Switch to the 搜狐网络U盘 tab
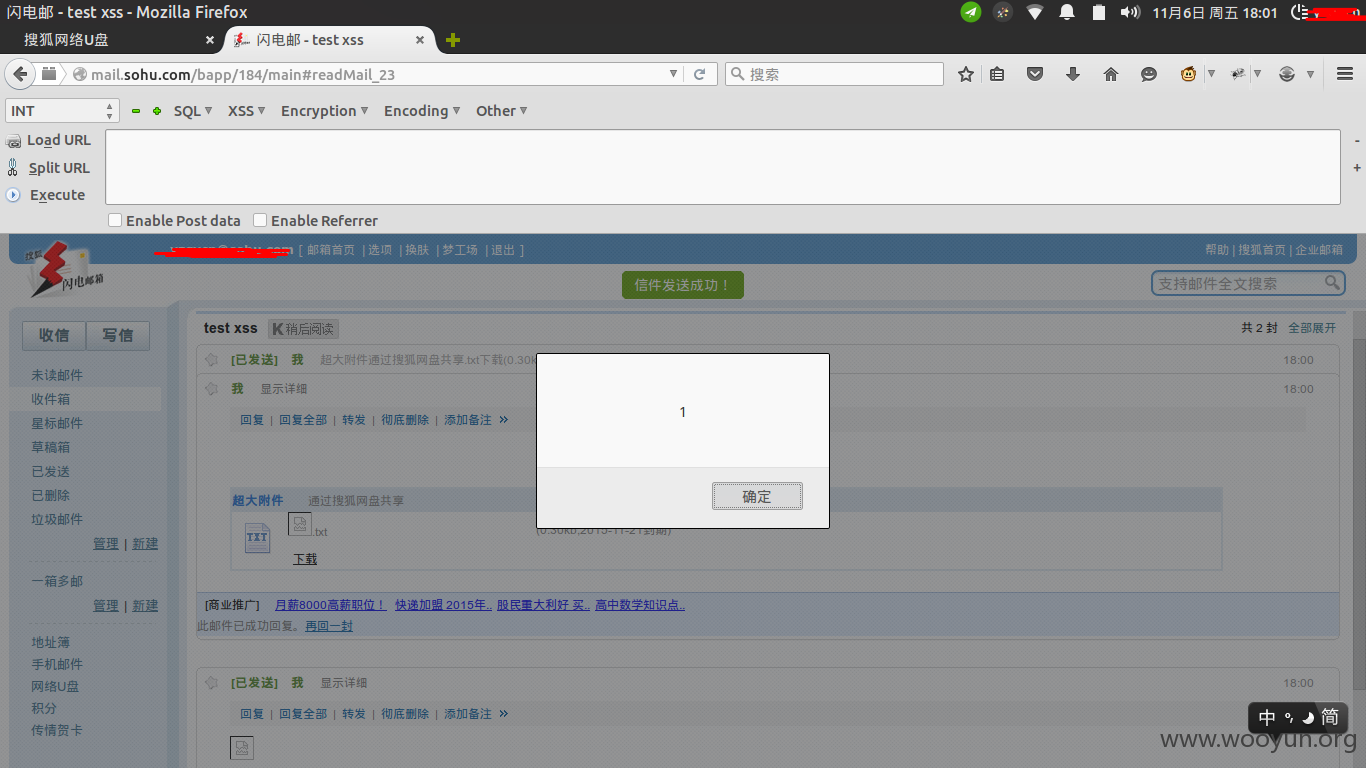The height and width of the screenshot is (768, 1366). (x=112, y=40)
